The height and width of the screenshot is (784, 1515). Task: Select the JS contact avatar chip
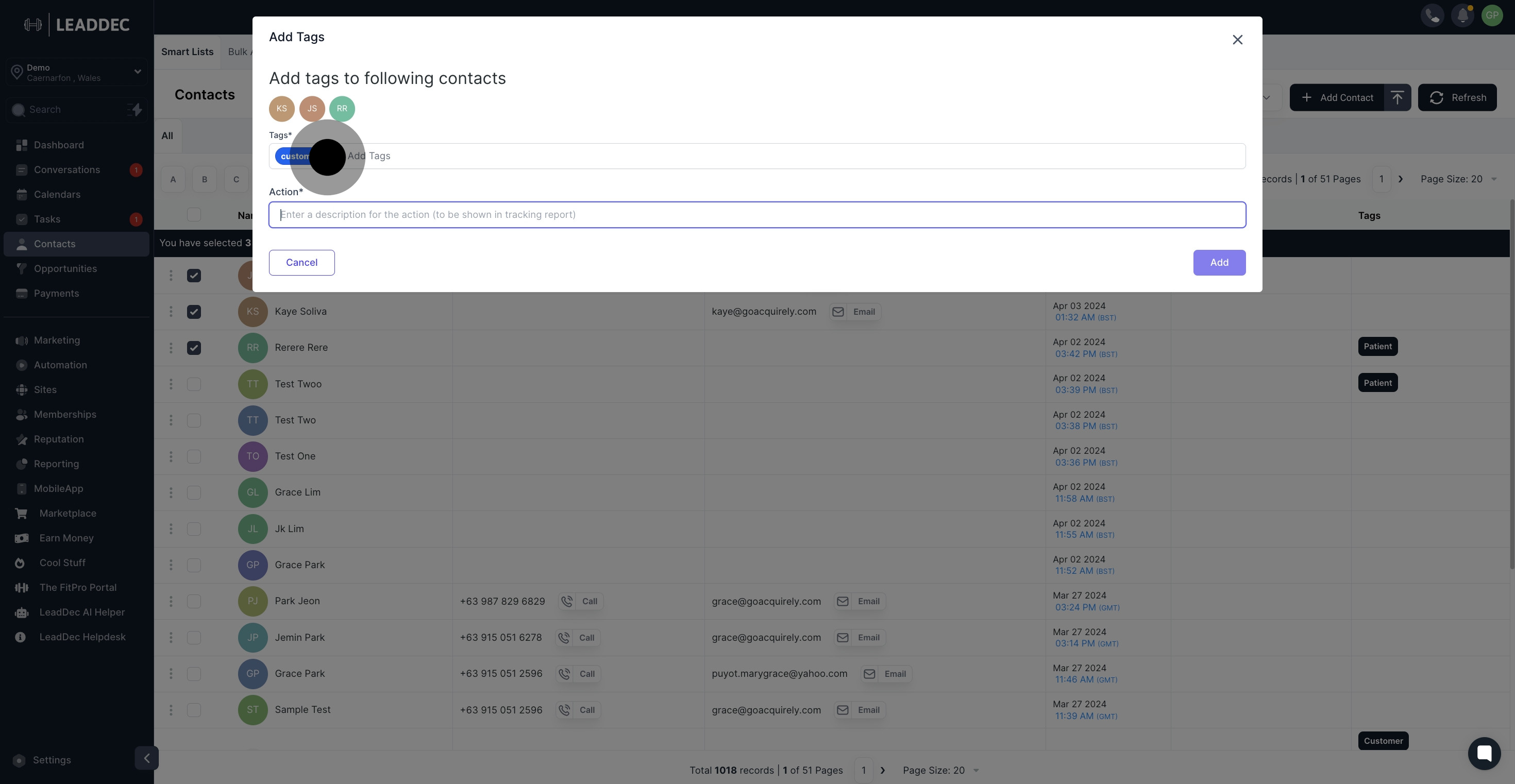point(312,109)
